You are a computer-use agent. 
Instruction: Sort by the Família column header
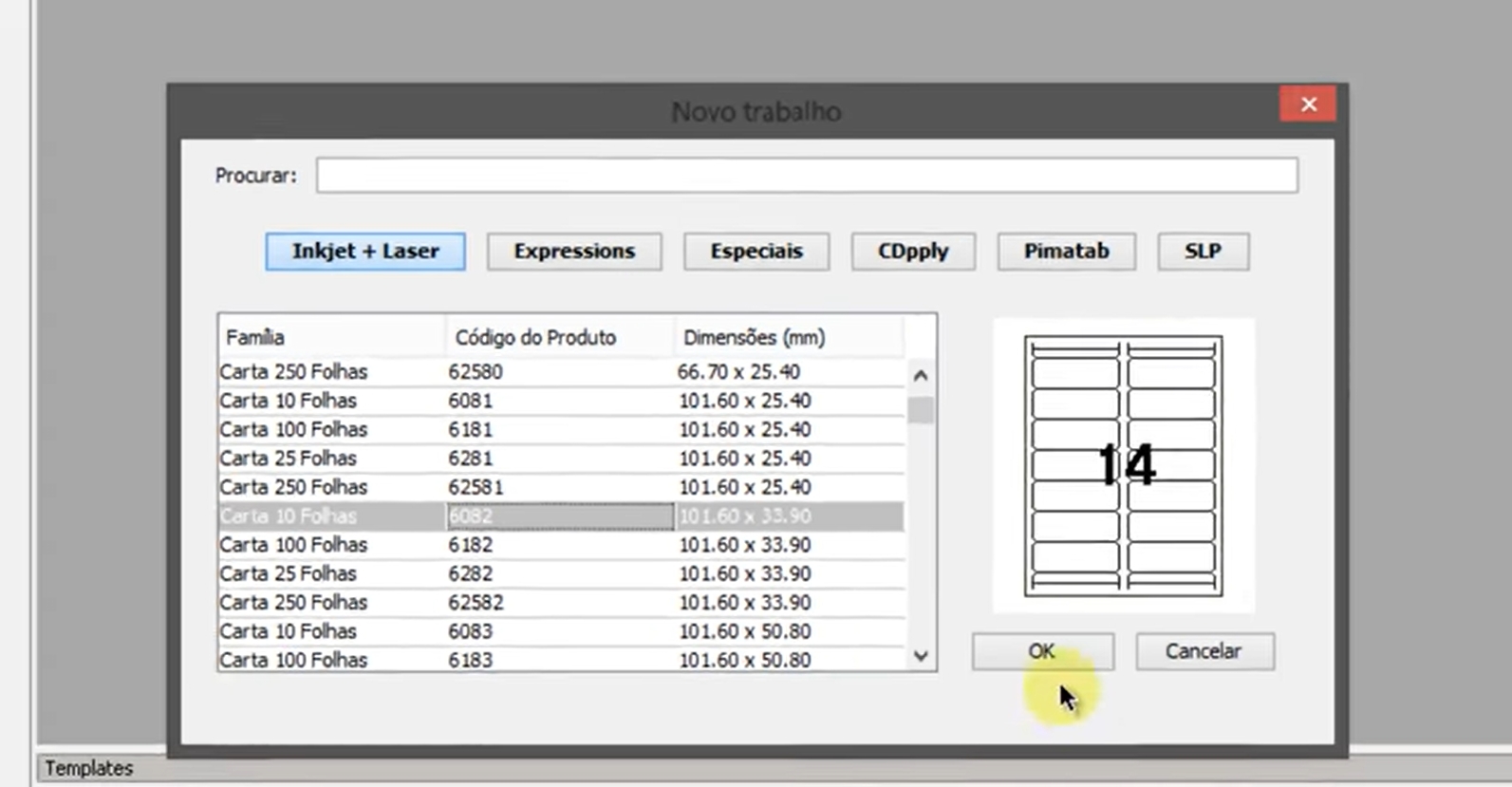click(330, 338)
